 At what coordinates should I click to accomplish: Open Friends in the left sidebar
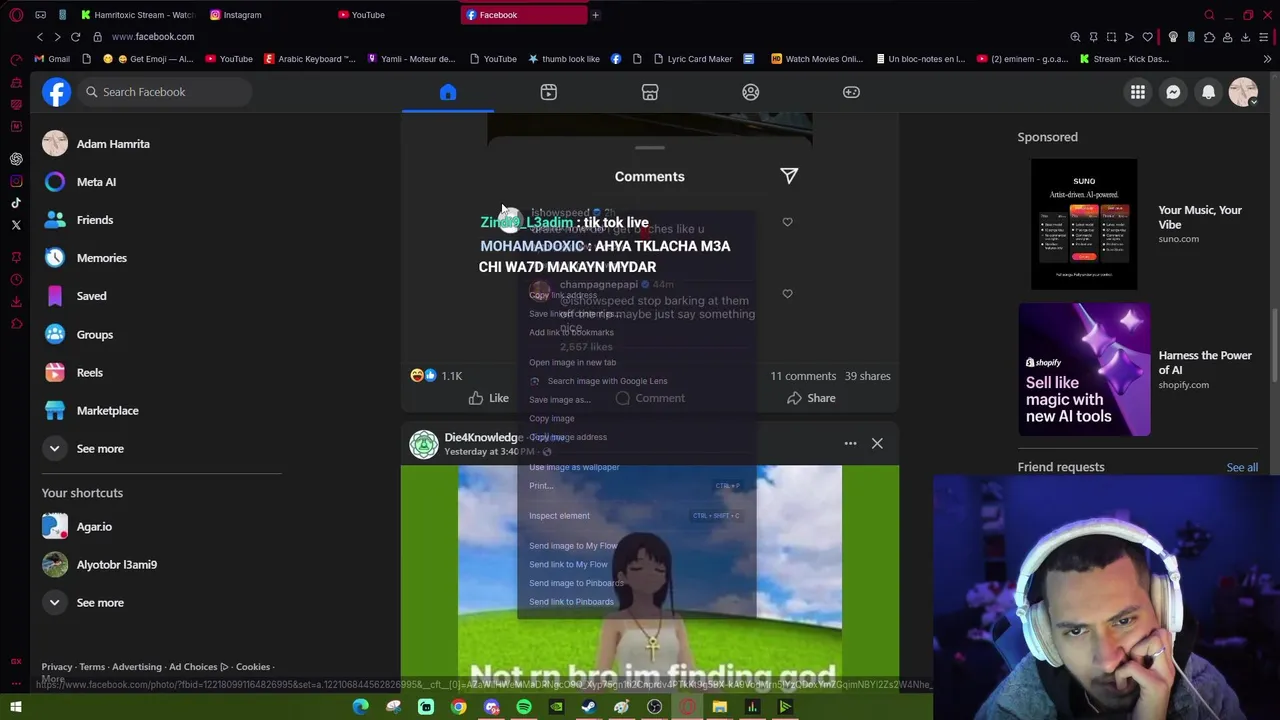162,220
